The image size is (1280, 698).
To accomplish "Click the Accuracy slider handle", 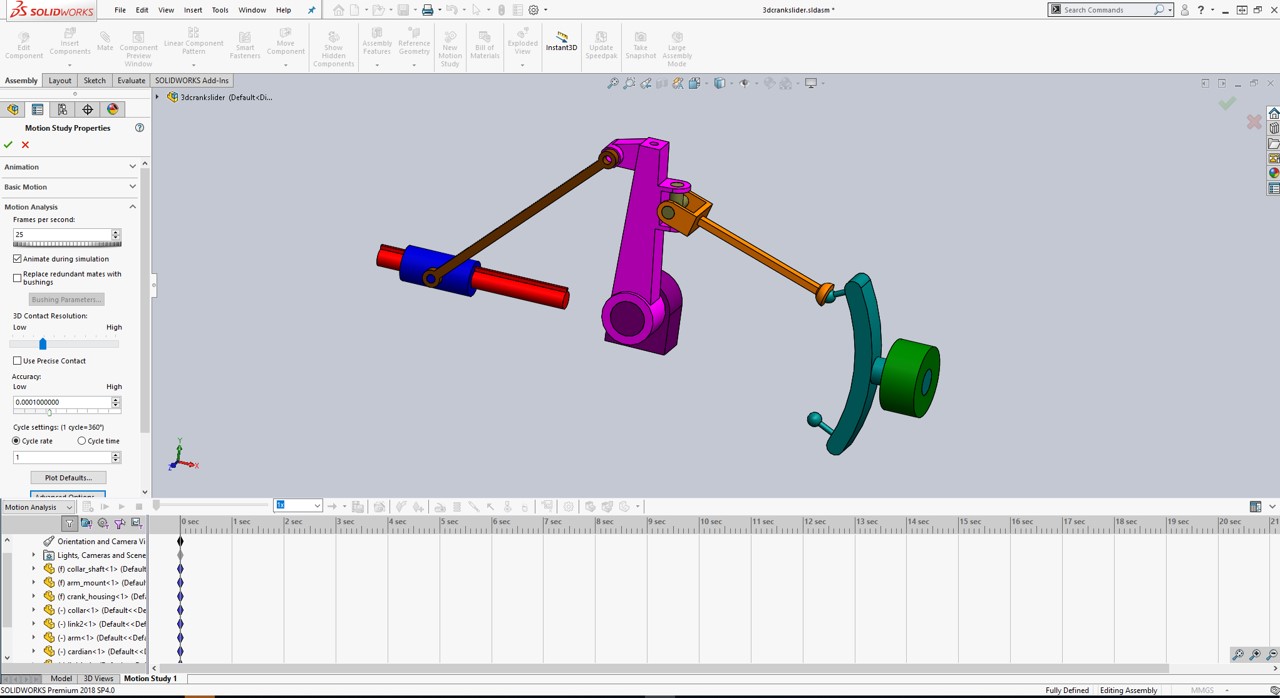I will [49, 411].
